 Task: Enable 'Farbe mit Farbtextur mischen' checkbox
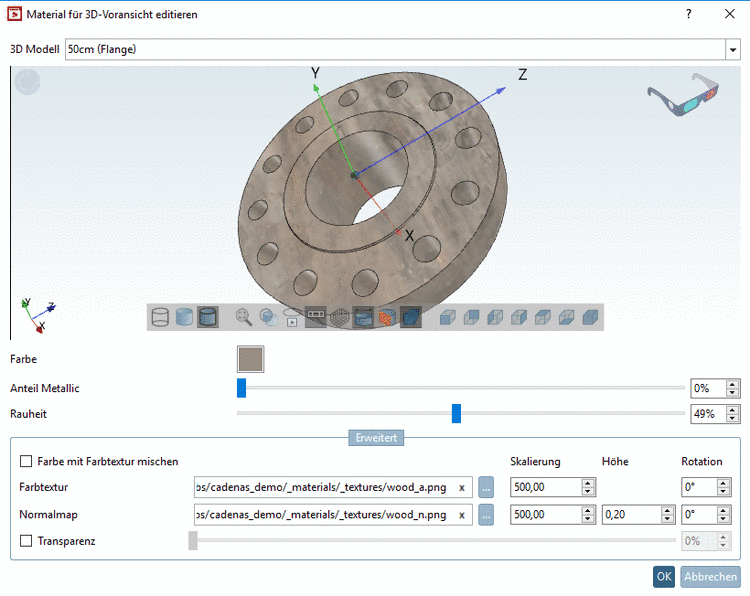click(26, 461)
